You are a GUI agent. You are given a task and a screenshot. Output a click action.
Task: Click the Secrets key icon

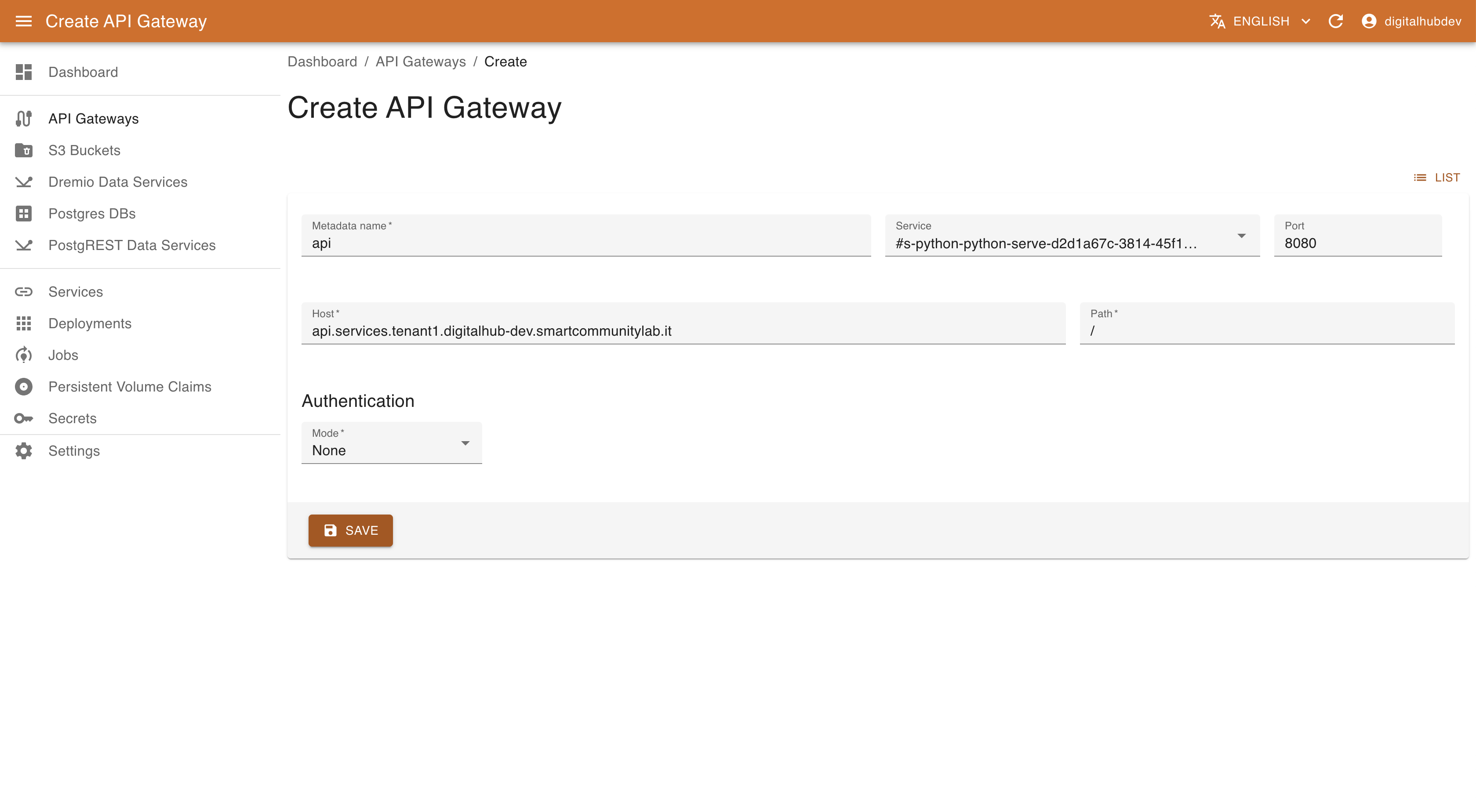23,418
